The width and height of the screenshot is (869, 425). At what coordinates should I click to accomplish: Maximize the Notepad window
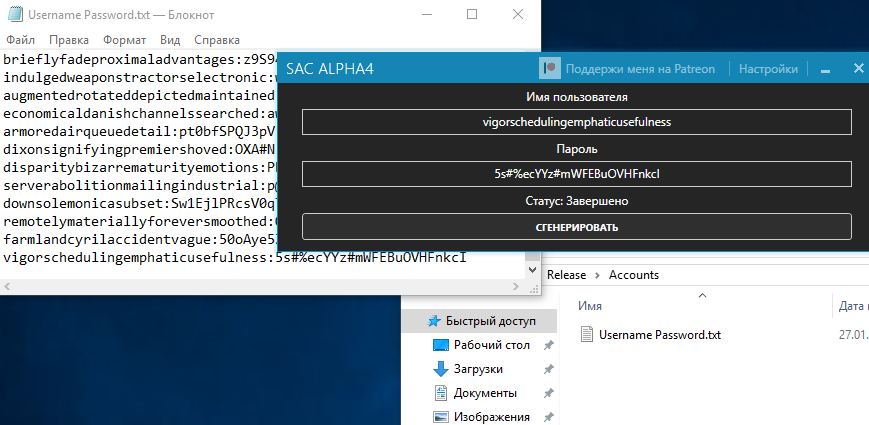pos(472,14)
